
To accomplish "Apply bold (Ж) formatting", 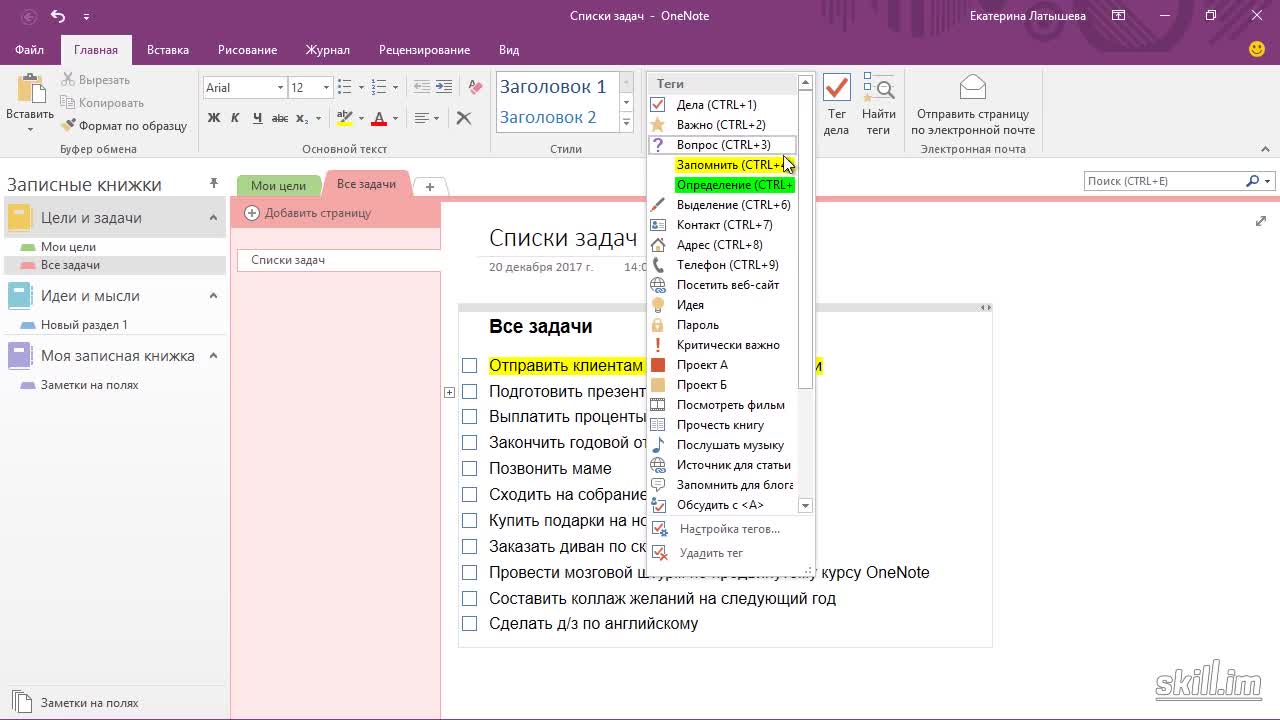I will [213, 118].
